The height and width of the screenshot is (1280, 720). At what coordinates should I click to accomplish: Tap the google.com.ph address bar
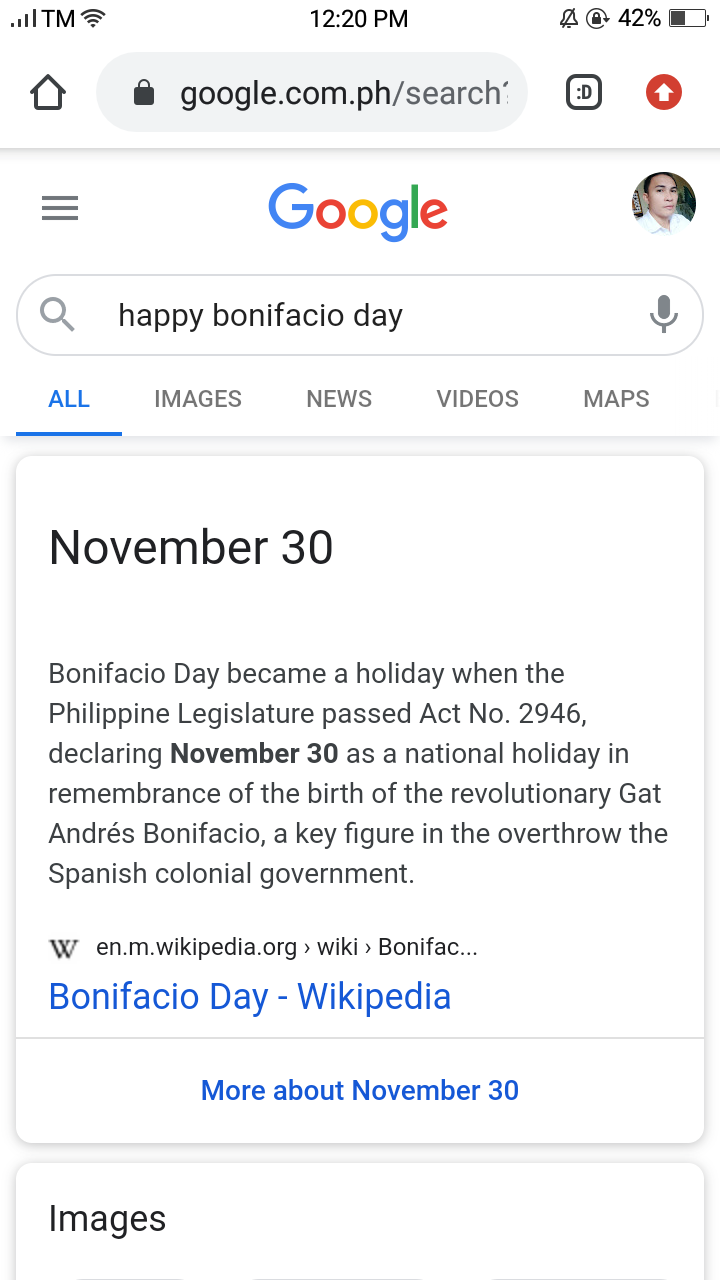pyautogui.click(x=311, y=93)
